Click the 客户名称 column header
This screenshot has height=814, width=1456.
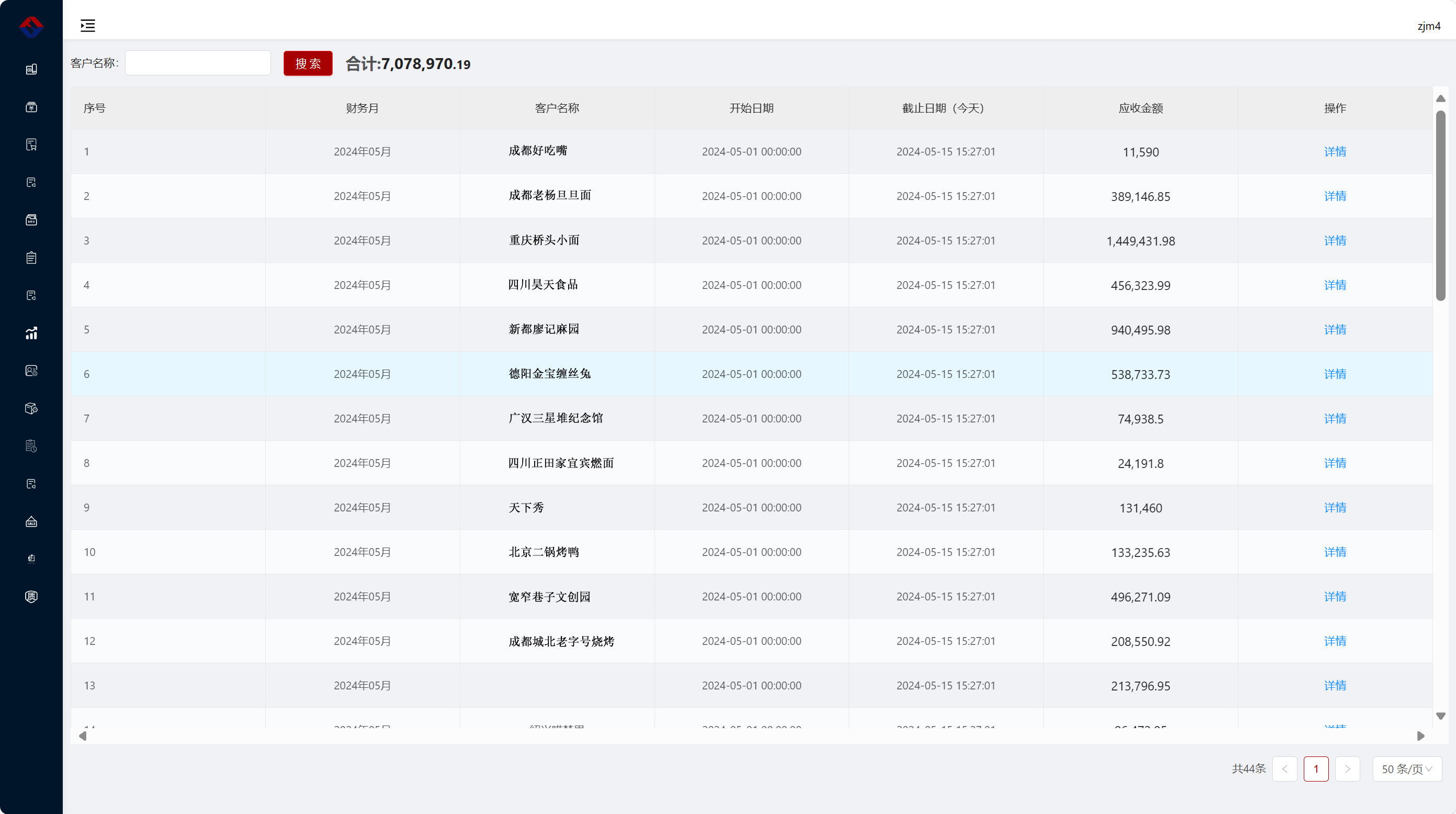click(x=557, y=108)
